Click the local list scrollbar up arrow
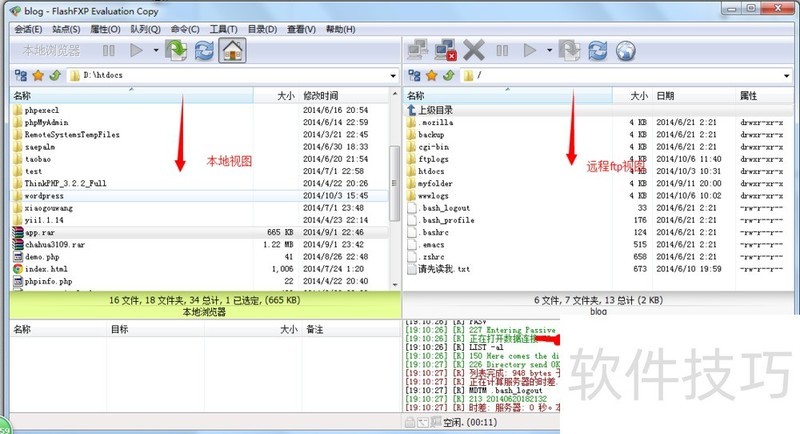The width and height of the screenshot is (800, 434). tap(394, 94)
